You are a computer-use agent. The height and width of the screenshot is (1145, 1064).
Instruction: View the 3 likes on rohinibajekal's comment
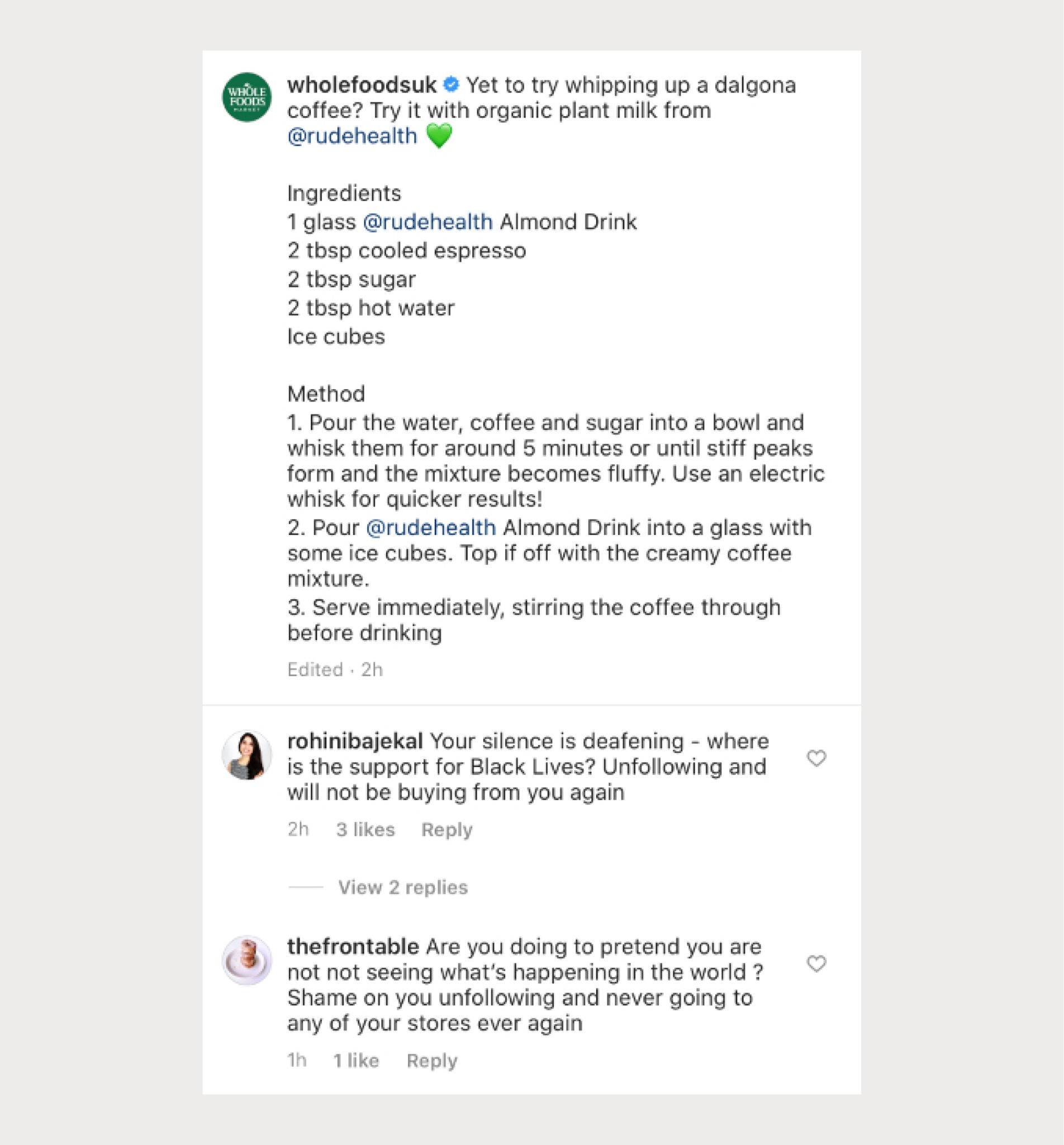click(365, 829)
